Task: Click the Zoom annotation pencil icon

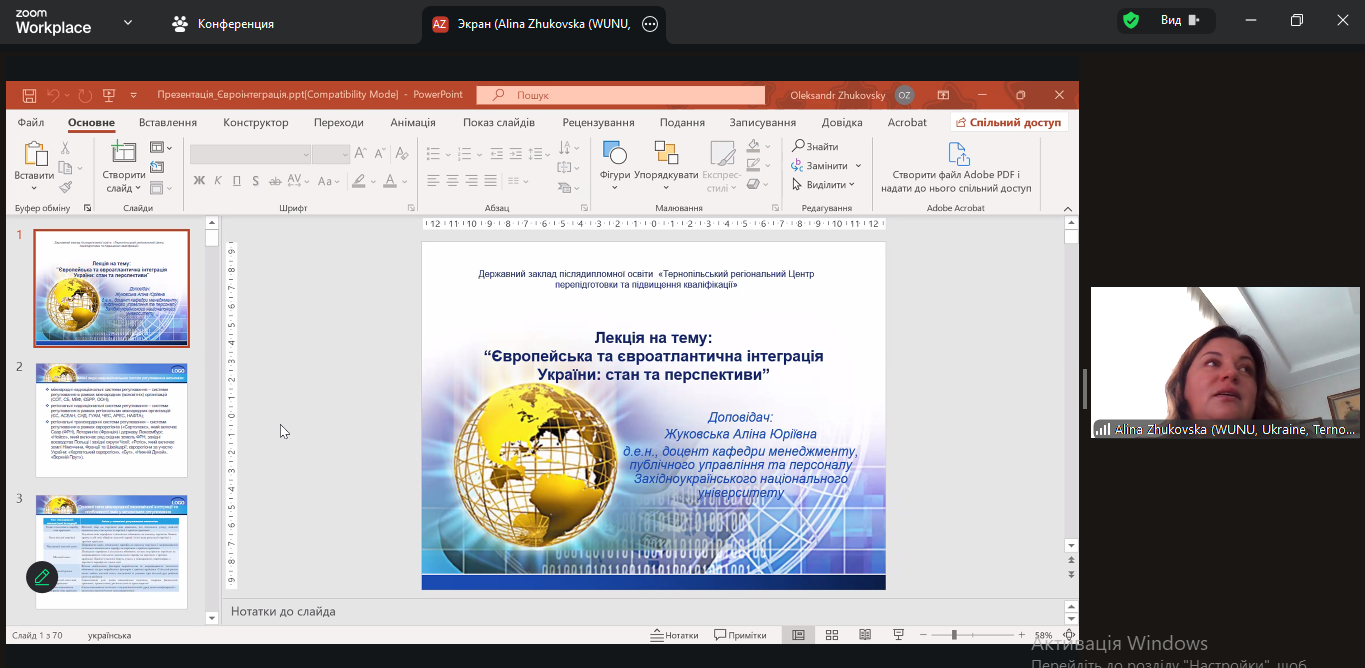Action: click(x=42, y=577)
